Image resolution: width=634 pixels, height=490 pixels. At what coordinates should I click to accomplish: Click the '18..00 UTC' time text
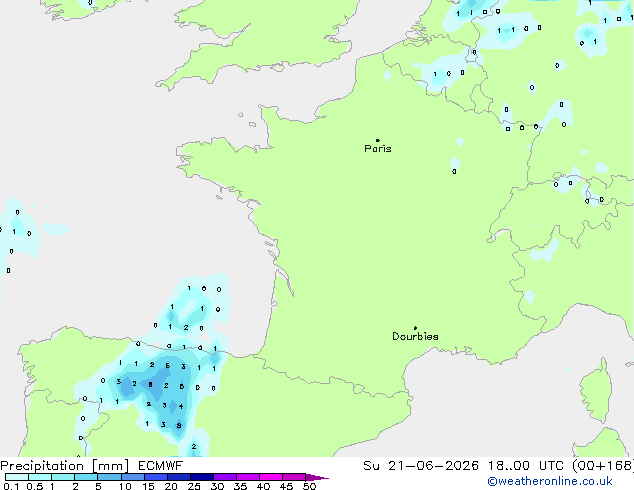(526, 466)
